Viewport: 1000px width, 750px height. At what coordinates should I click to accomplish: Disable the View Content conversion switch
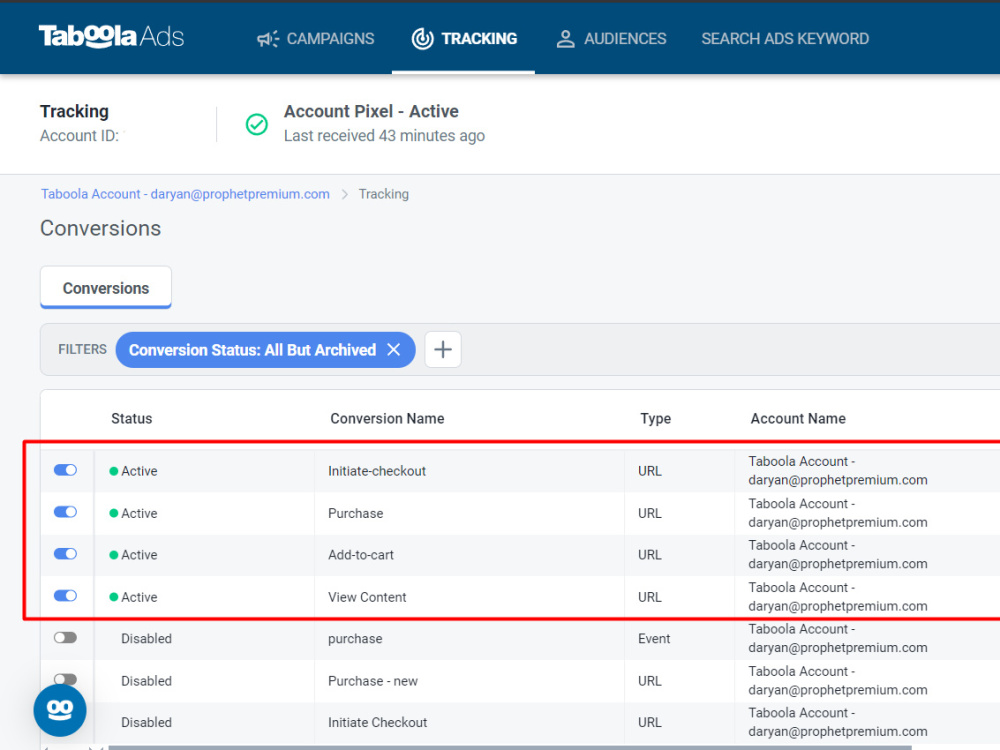[x=65, y=596]
